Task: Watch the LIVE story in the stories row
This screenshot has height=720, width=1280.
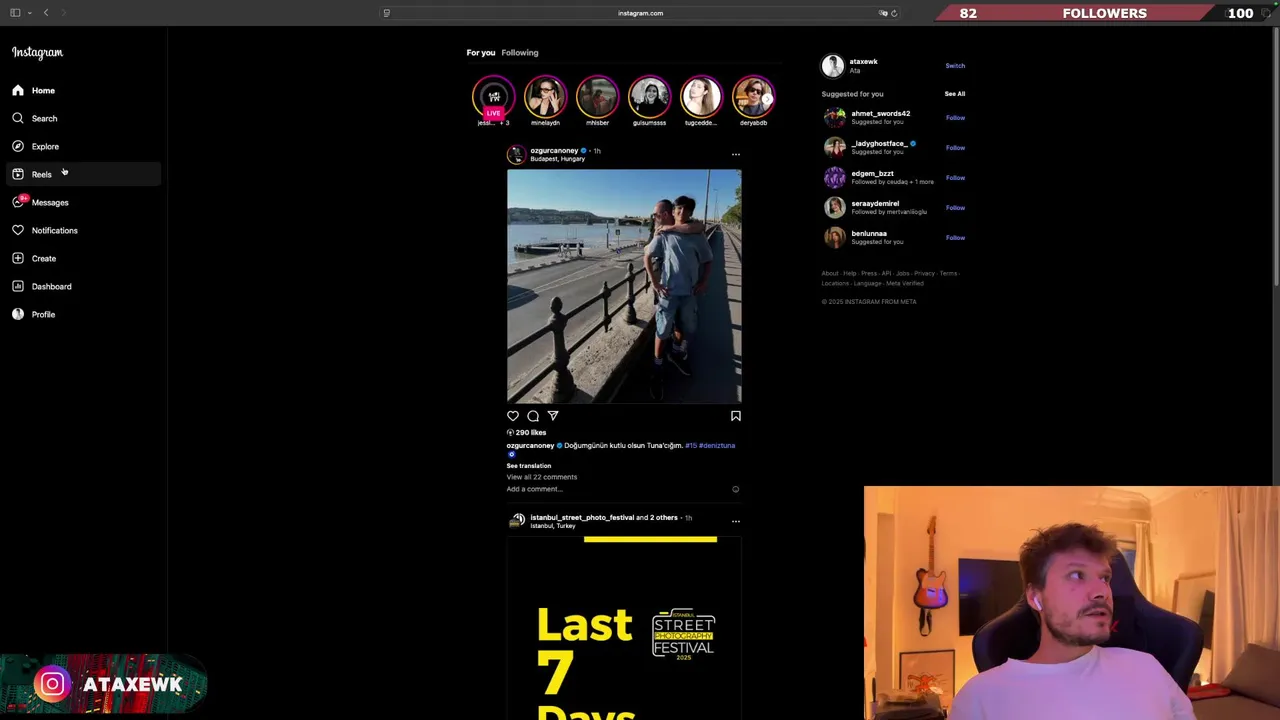Action: tap(493, 97)
